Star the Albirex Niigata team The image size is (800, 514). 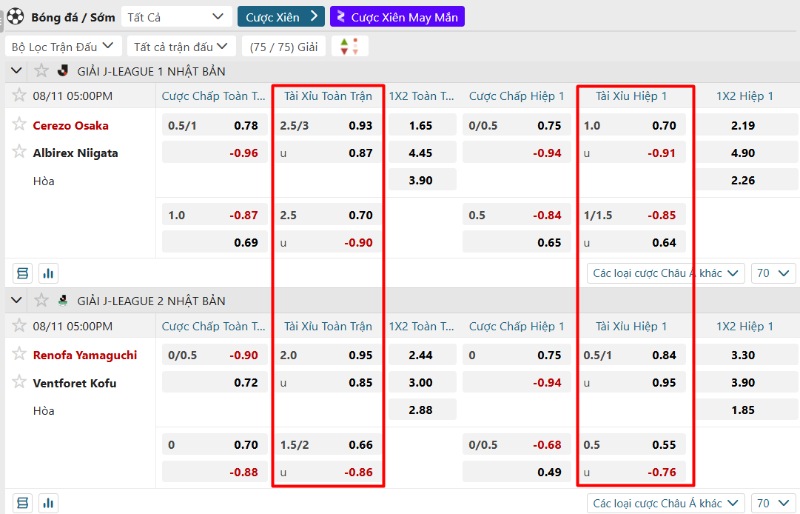(18, 152)
